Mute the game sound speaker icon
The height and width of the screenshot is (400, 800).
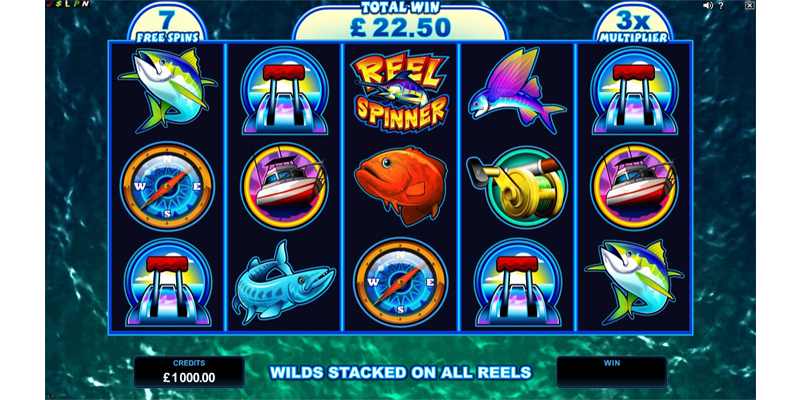(x=708, y=5)
